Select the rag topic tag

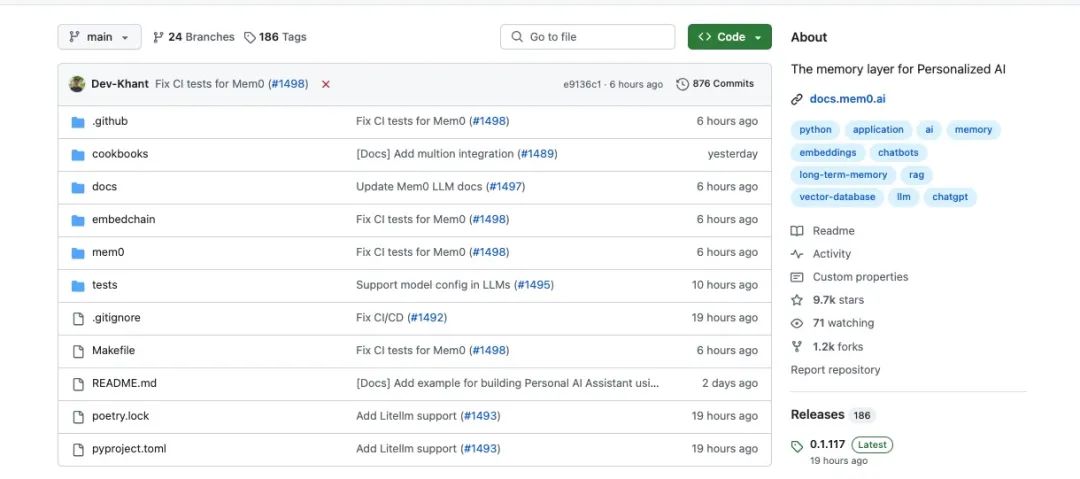(916, 175)
